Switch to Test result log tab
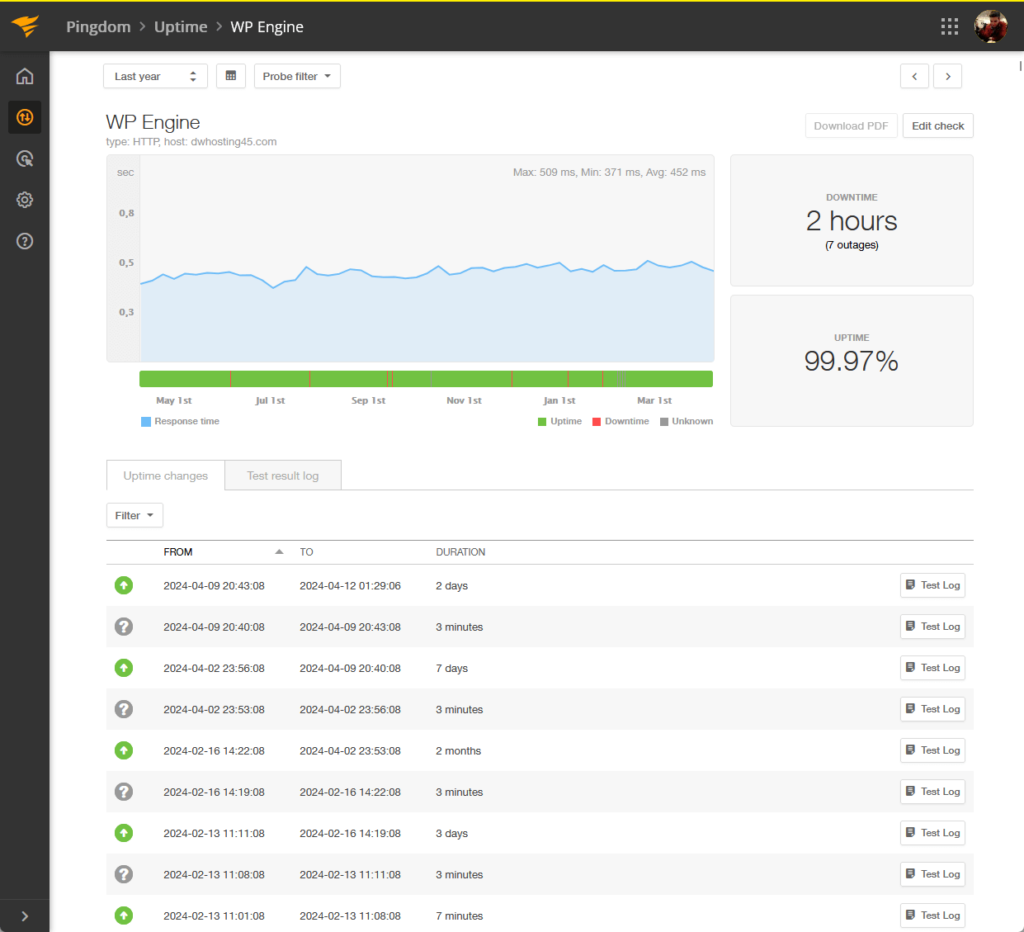1024x932 pixels. click(283, 475)
